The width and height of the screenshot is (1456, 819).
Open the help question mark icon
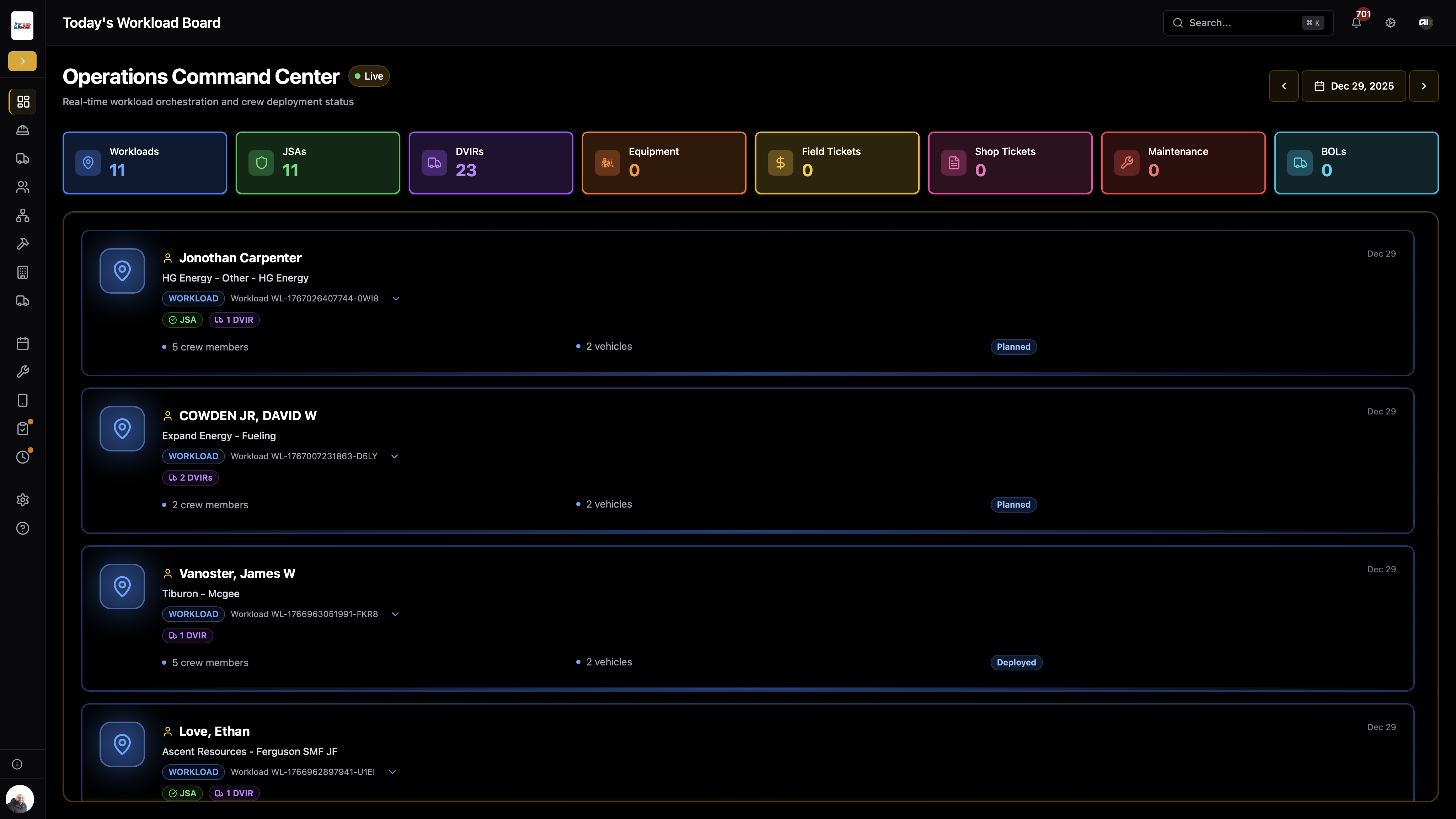pyautogui.click(x=23, y=529)
